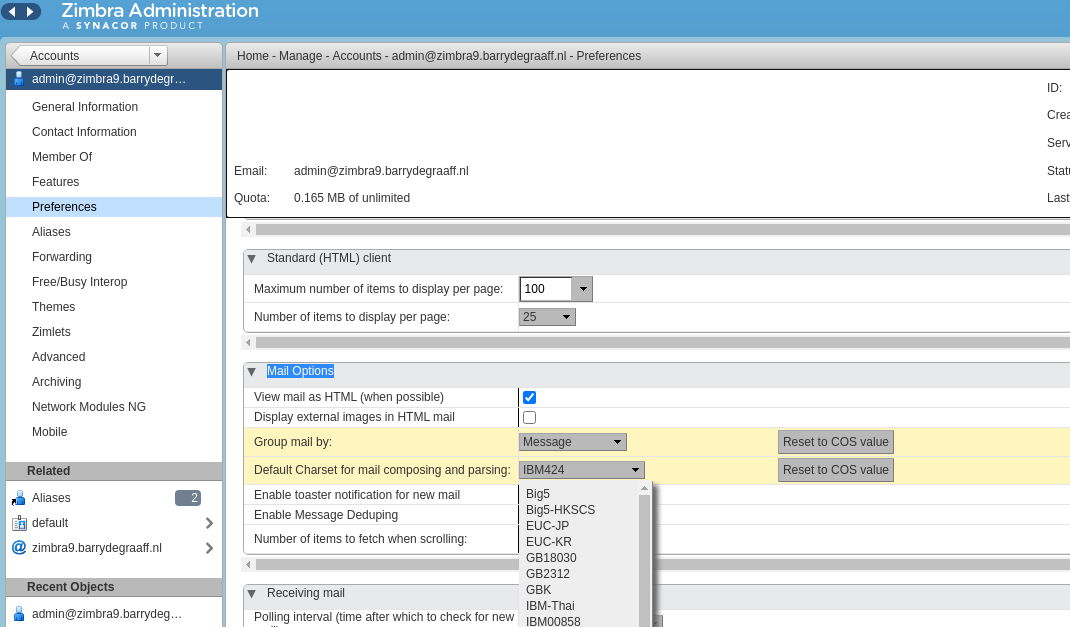Reset Group mail by to COS value
Screen dimensions: 1070x627
coord(836,442)
